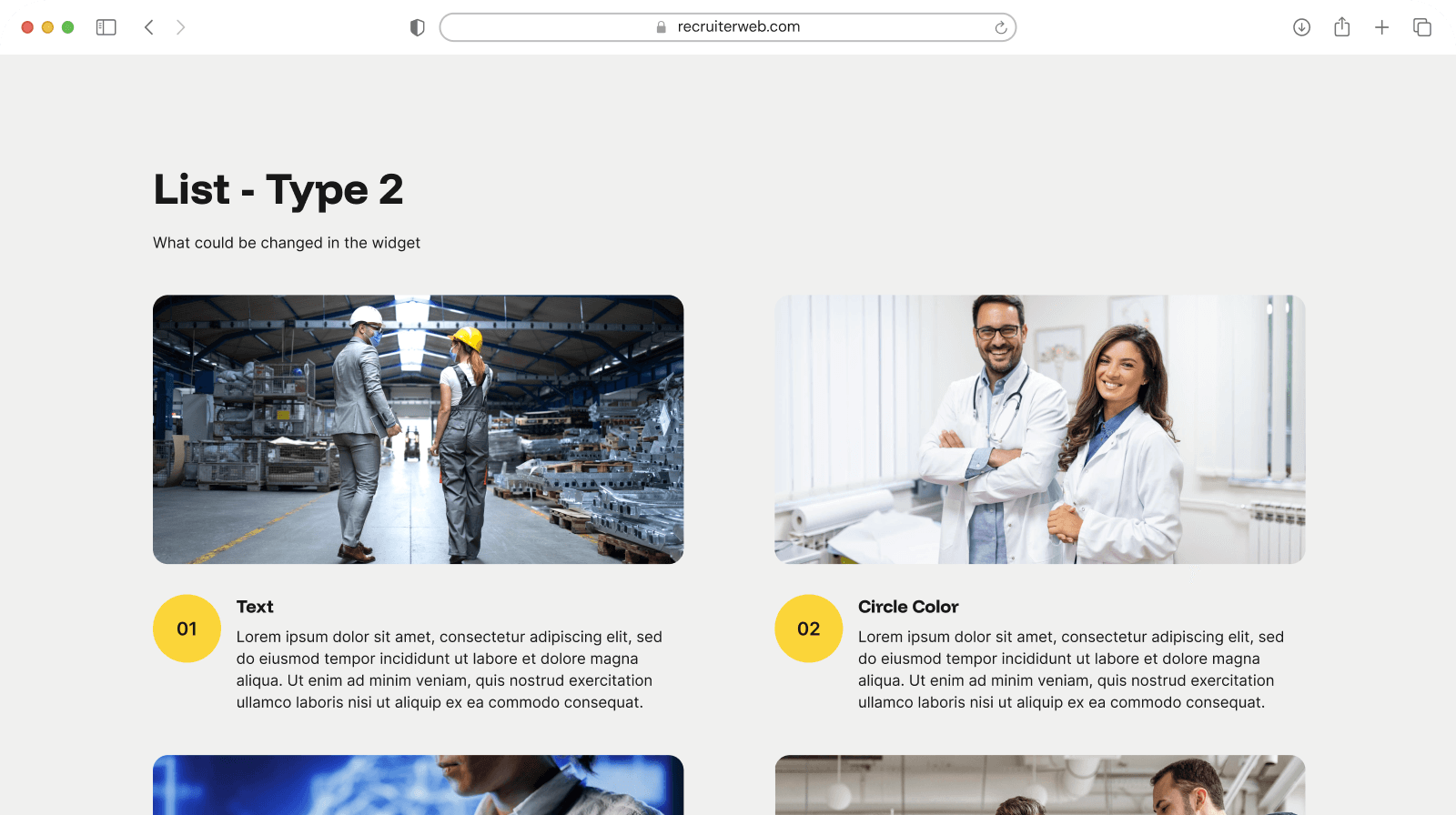This screenshot has width=1456, height=815.
Task: Click the "Text" item heading
Action: click(x=255, y=607)
